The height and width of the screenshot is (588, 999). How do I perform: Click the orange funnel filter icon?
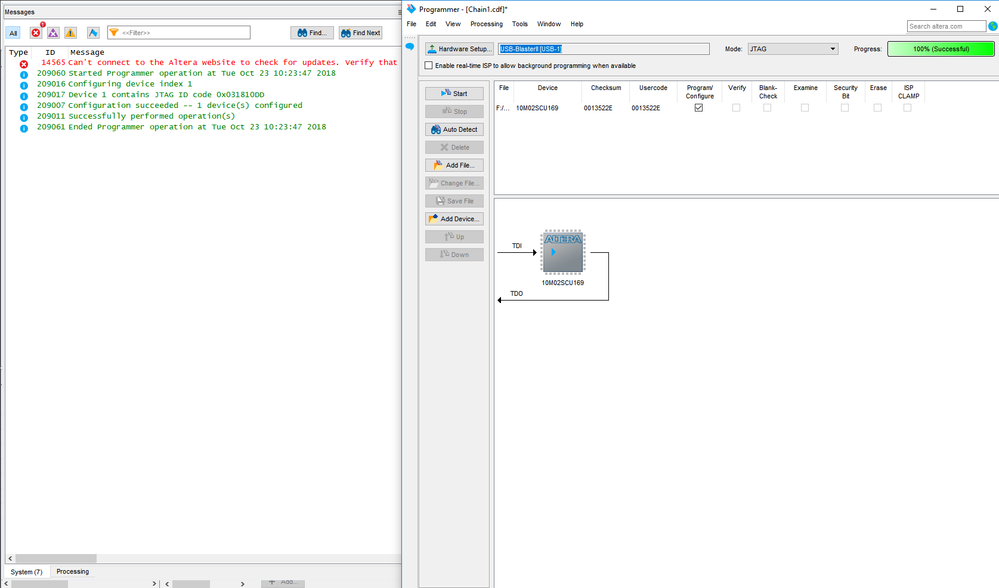click(x=114, y=32)
